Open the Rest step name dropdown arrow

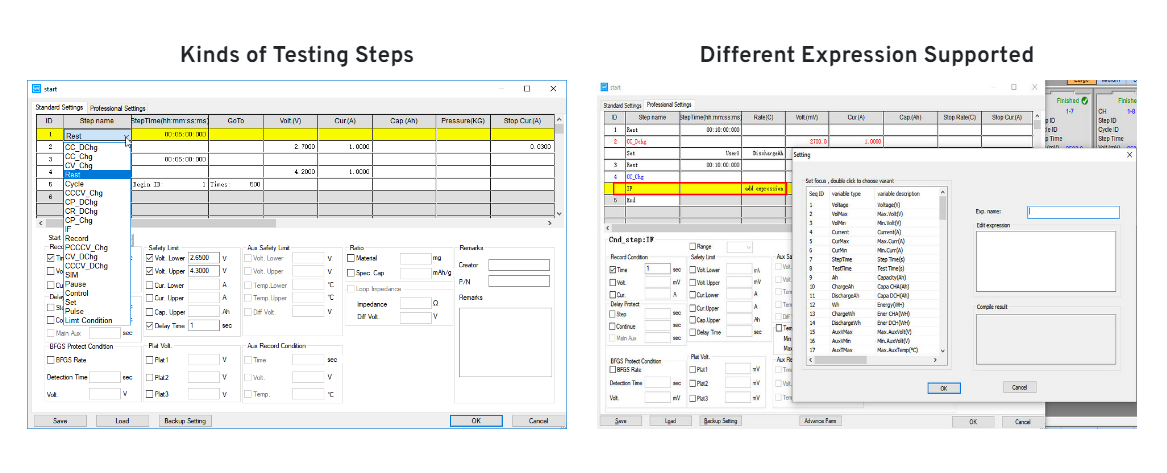[126, 136]
